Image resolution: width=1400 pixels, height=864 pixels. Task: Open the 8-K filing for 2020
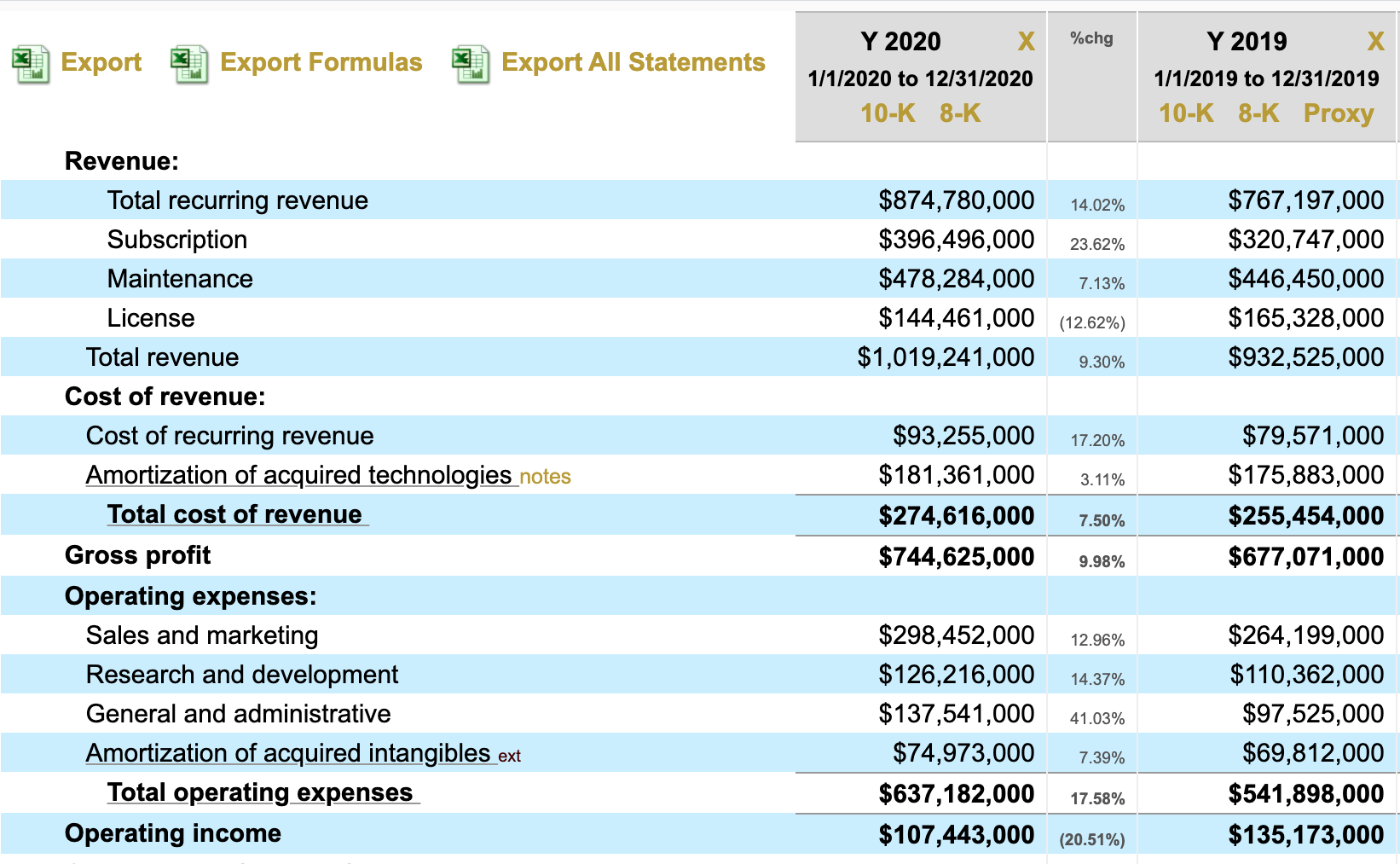(x=960, y=113)
